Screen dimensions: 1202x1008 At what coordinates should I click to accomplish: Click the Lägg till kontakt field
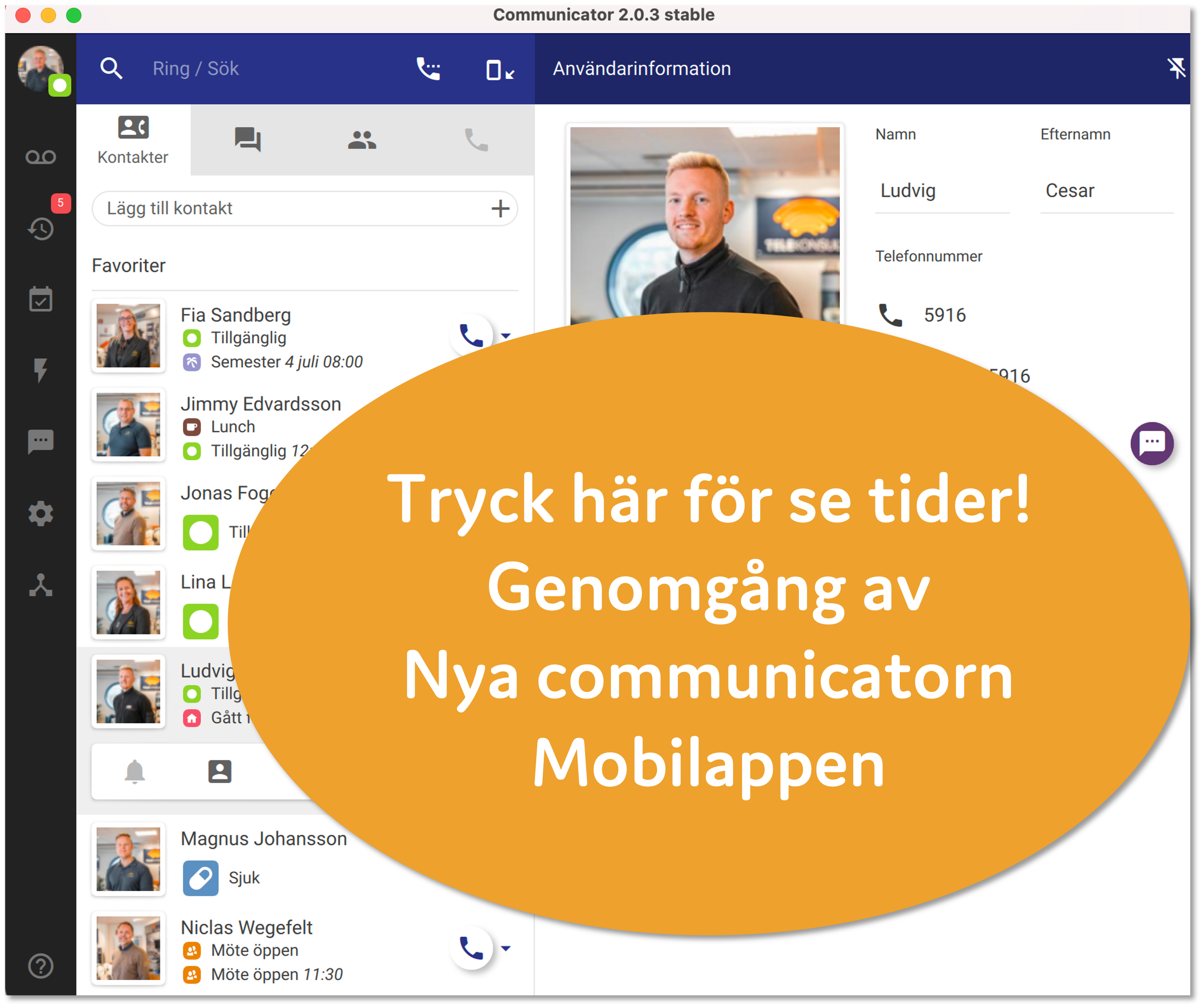pyautogui.click(x=305, y=208)
